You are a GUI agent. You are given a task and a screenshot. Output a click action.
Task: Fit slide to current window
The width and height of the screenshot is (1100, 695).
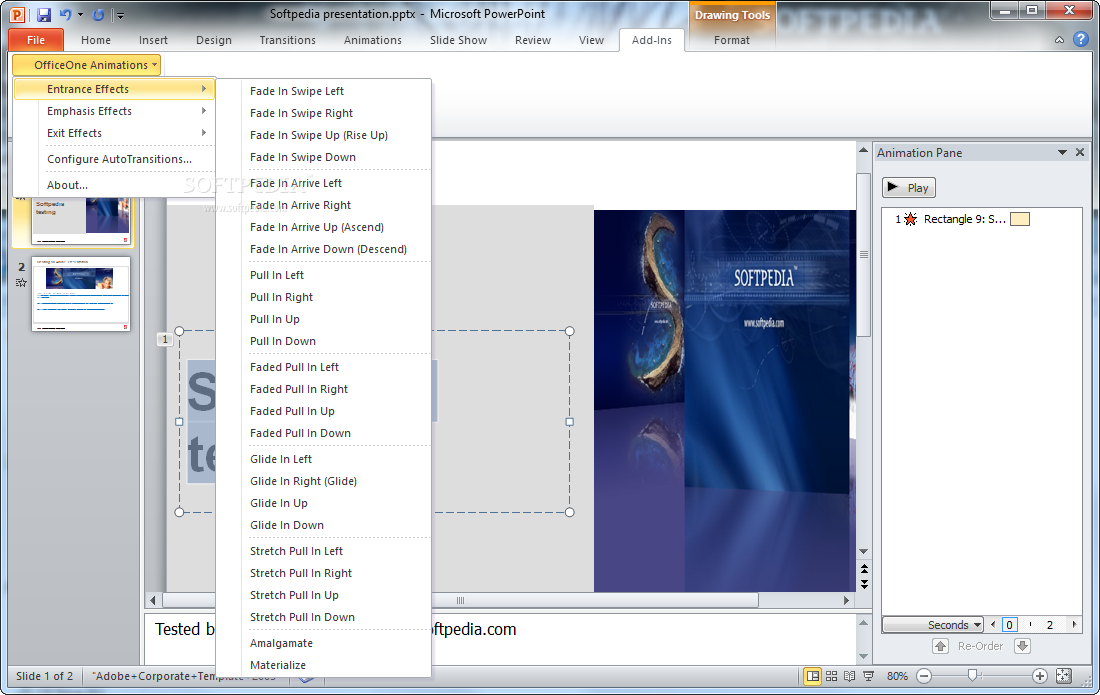[x=1064, y=676]
